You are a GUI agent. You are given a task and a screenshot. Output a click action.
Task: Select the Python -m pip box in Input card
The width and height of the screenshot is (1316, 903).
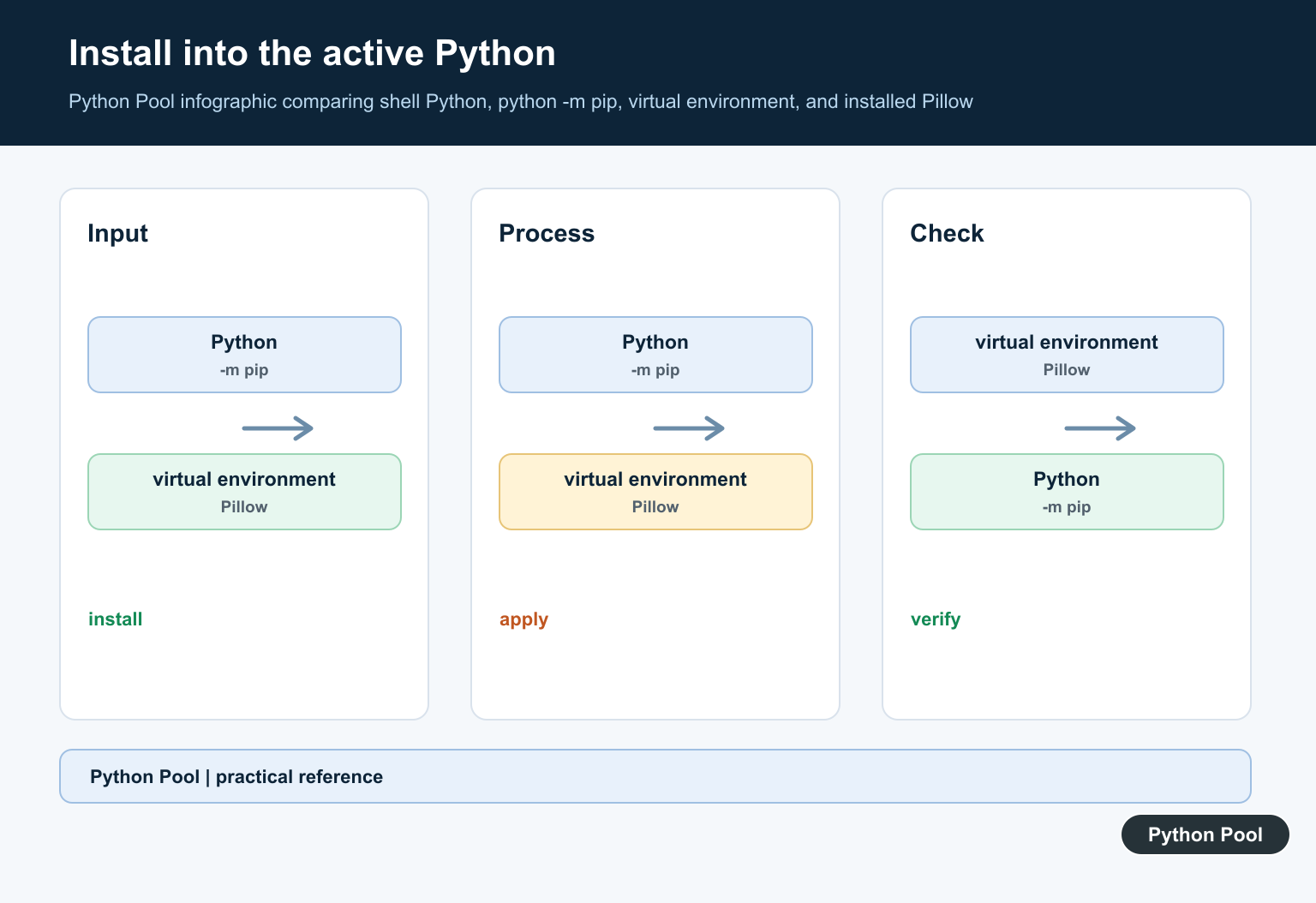coord(244,355)
